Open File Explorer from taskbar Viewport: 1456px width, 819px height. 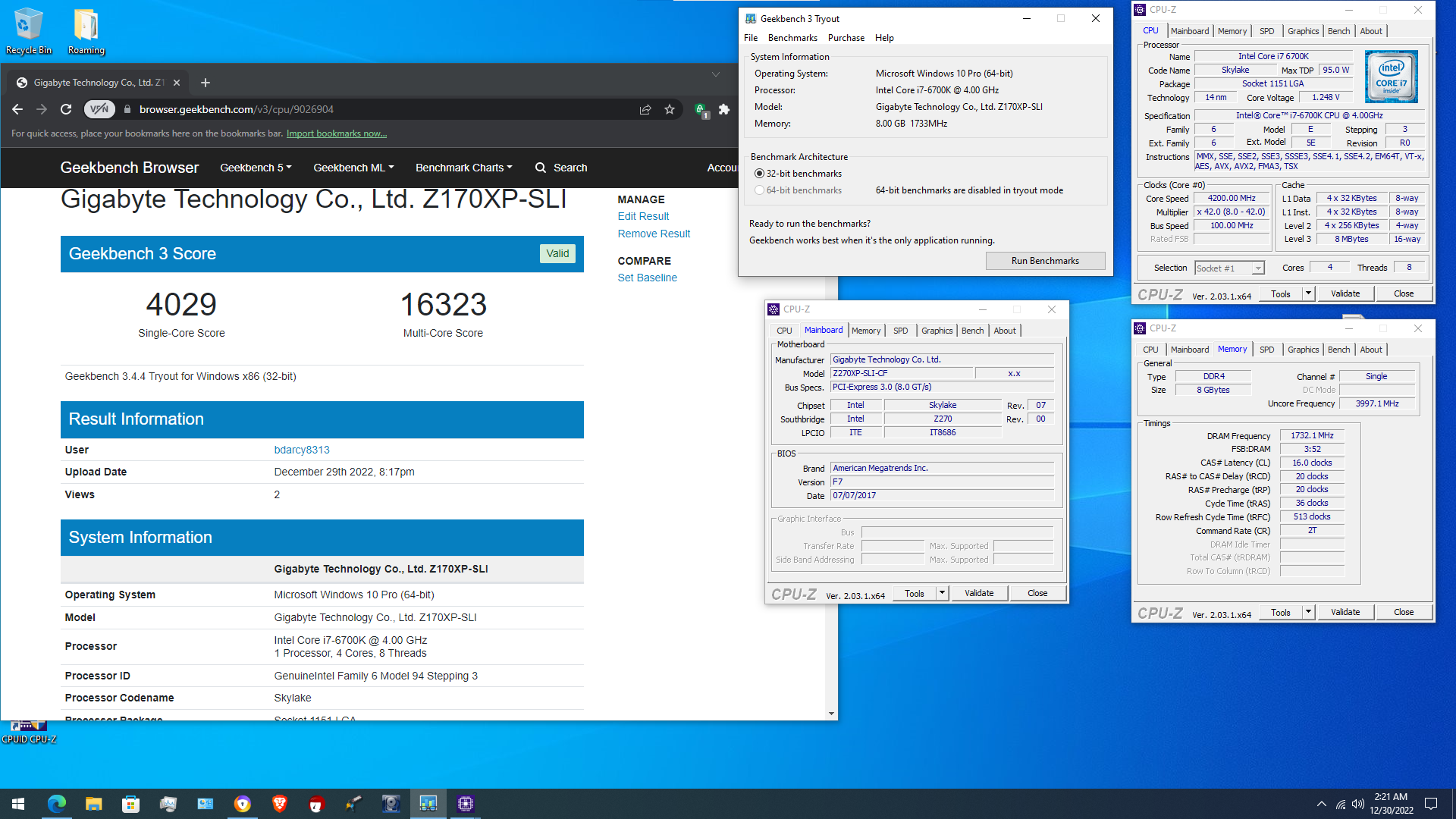[x=93, y=804]
